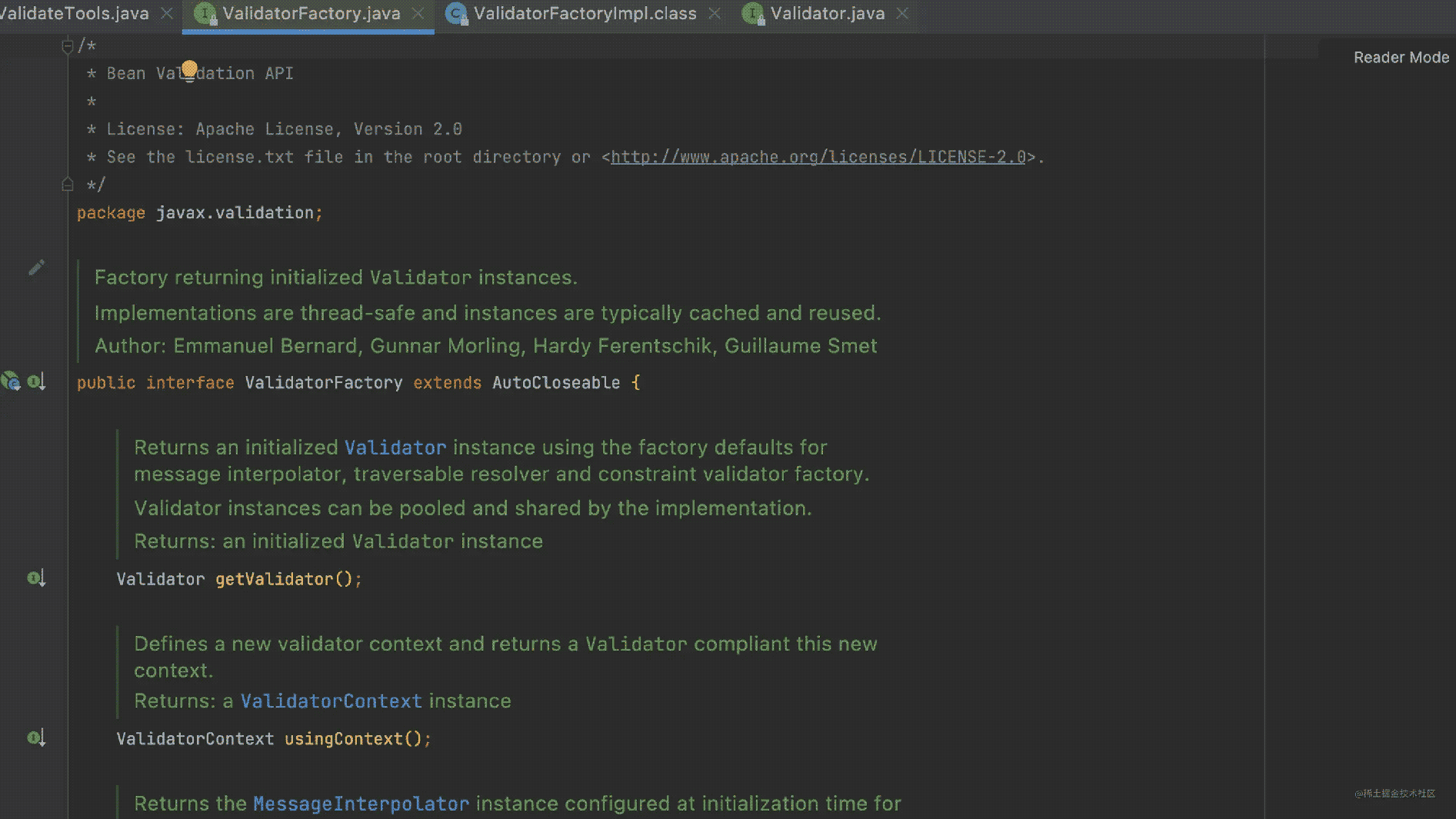Click implemented-method gutter icon beside getValidator()
This screenshot has height=819, width=1456.
click(36, 578)
